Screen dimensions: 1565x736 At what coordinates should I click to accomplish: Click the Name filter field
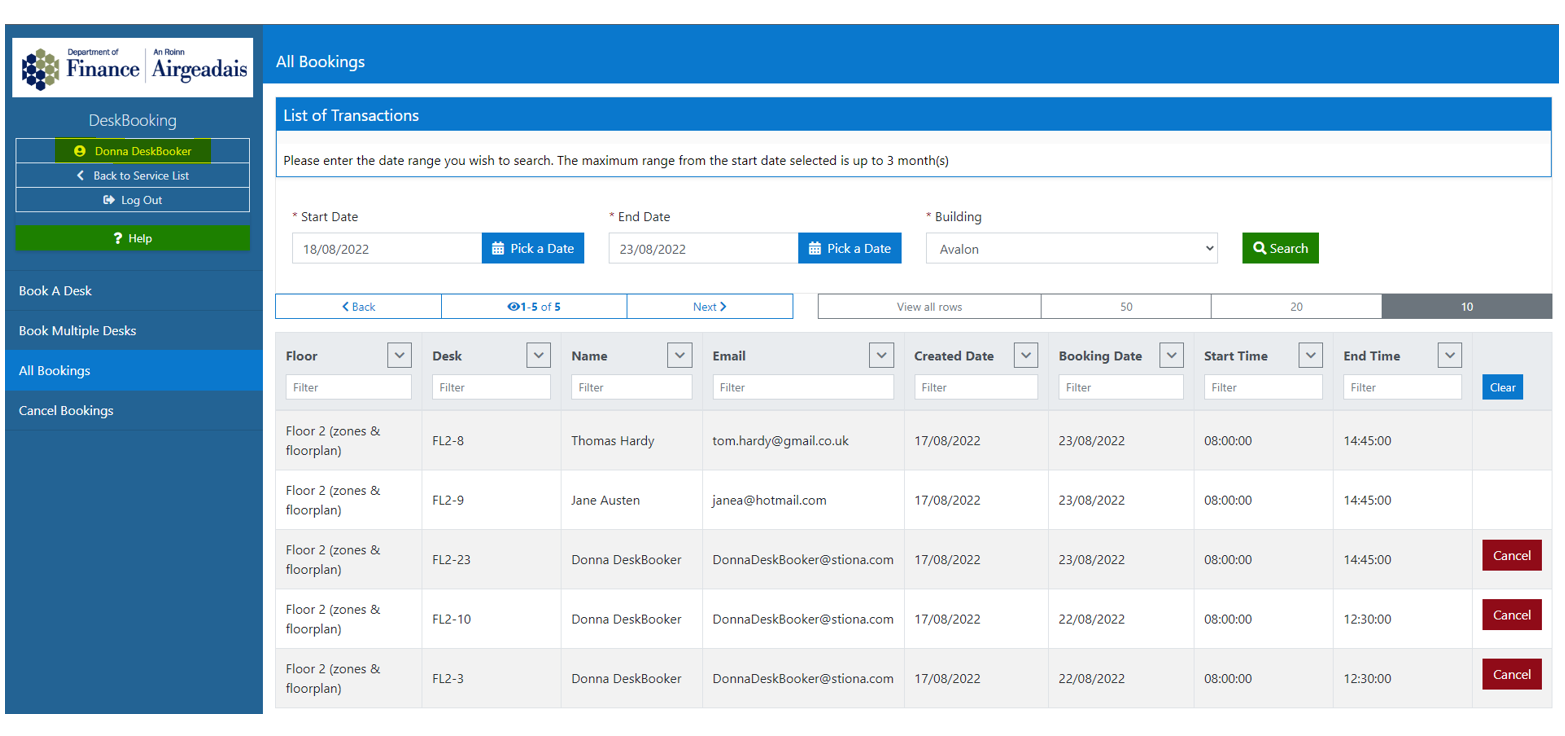[x=632, y=387]
